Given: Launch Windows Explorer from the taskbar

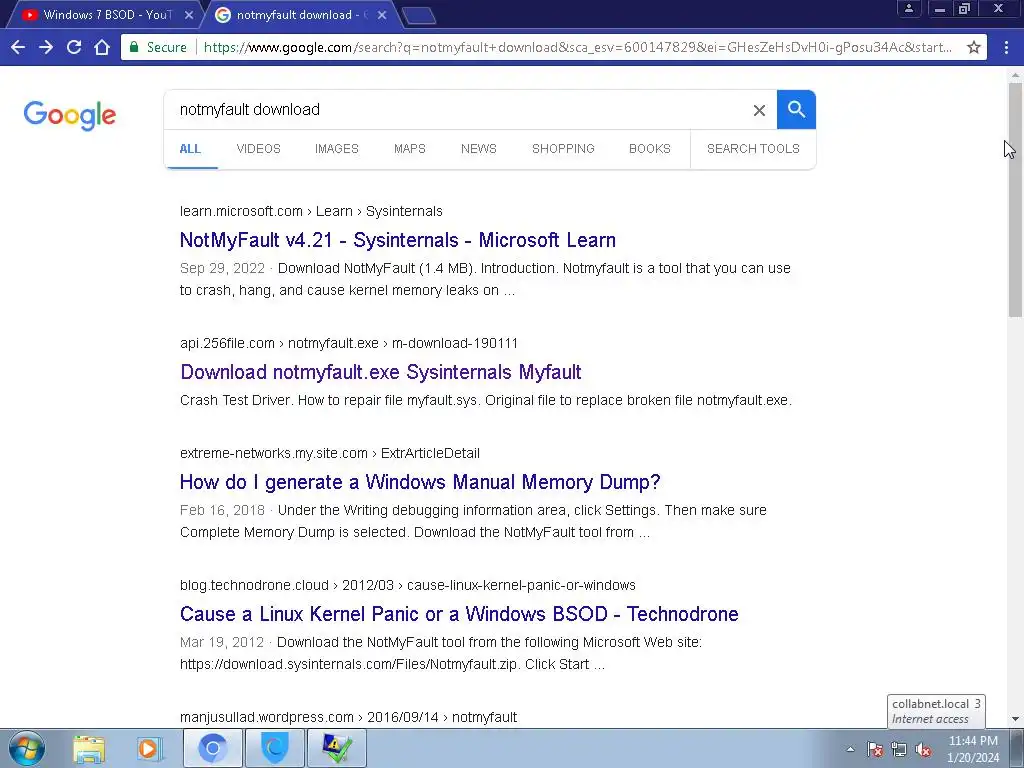Looking at the screenshot, I should (89, 748).
